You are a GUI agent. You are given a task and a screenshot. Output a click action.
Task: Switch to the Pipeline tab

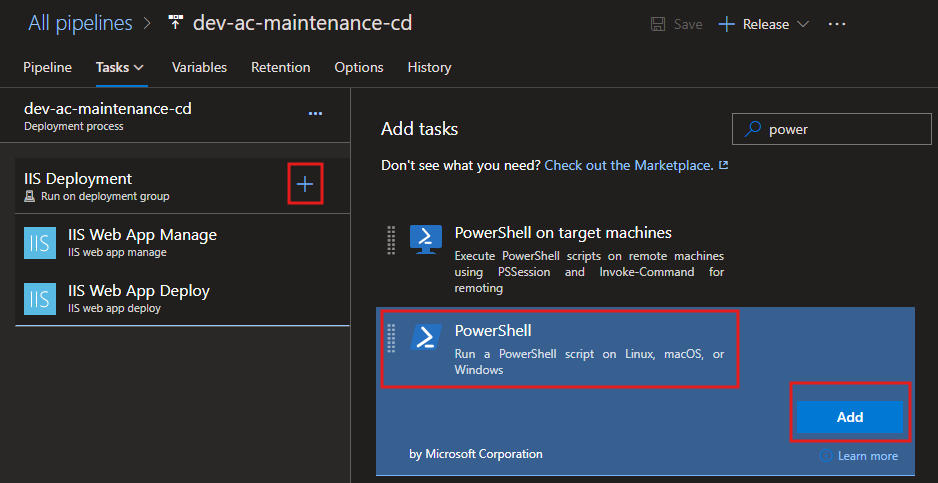[47, 68]
